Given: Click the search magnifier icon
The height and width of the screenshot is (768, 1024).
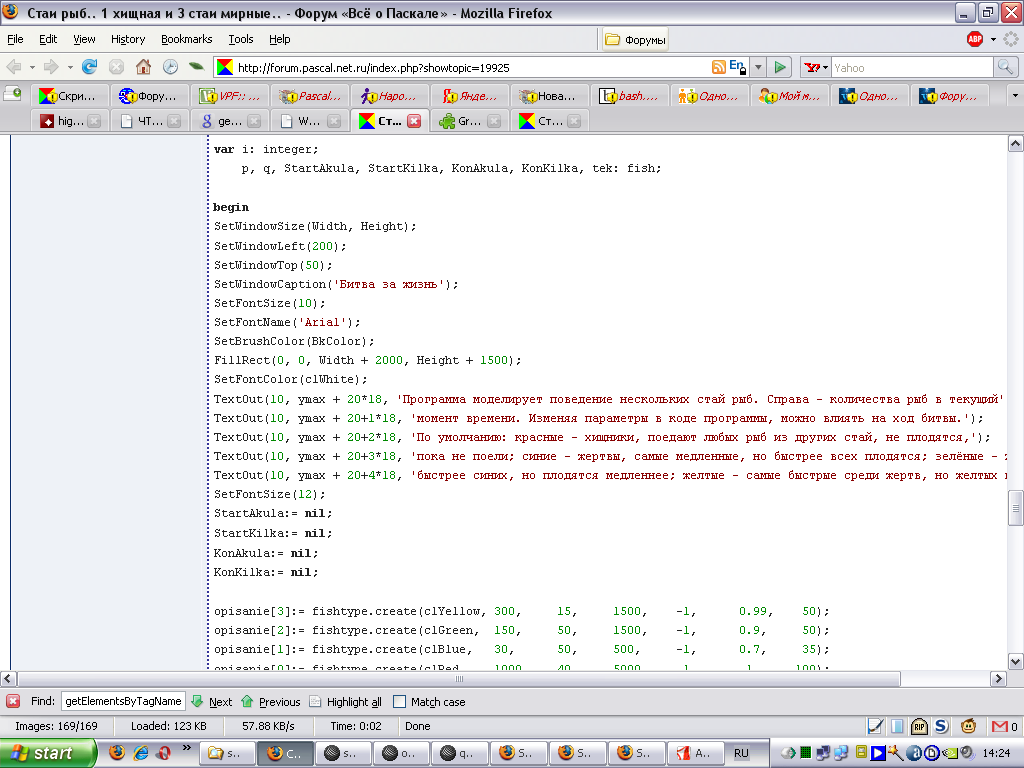Looking at the screenshot, I should click(x=1005, y=67).
